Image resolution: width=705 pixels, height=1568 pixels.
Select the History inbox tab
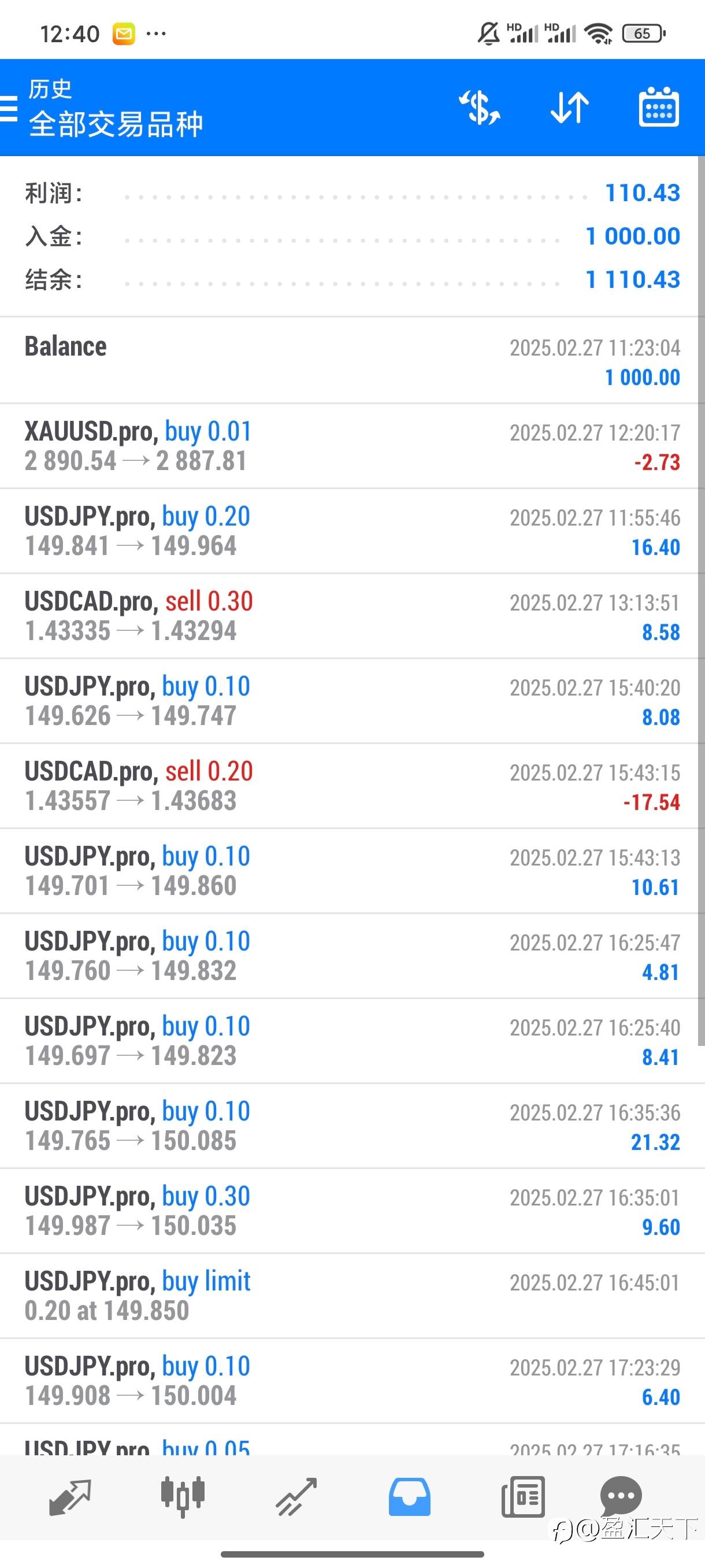409,1497
